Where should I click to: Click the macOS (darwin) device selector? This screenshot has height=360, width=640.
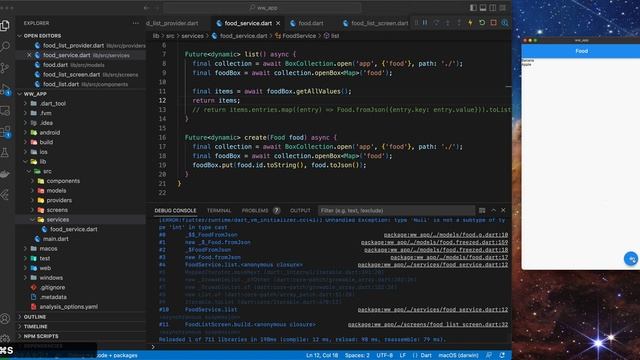458,356
